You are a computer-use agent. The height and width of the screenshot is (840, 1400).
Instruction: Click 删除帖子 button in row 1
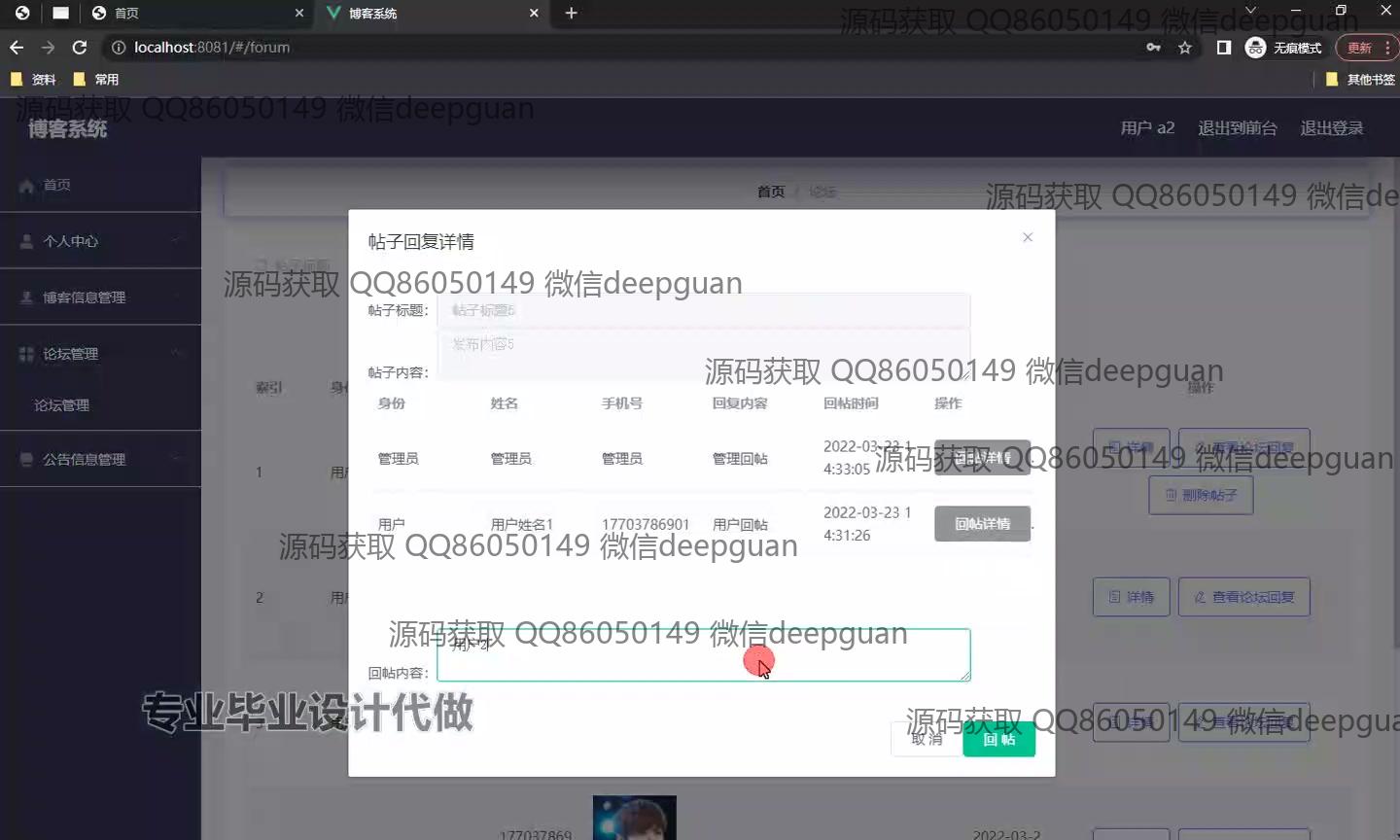pos(1201,495)
